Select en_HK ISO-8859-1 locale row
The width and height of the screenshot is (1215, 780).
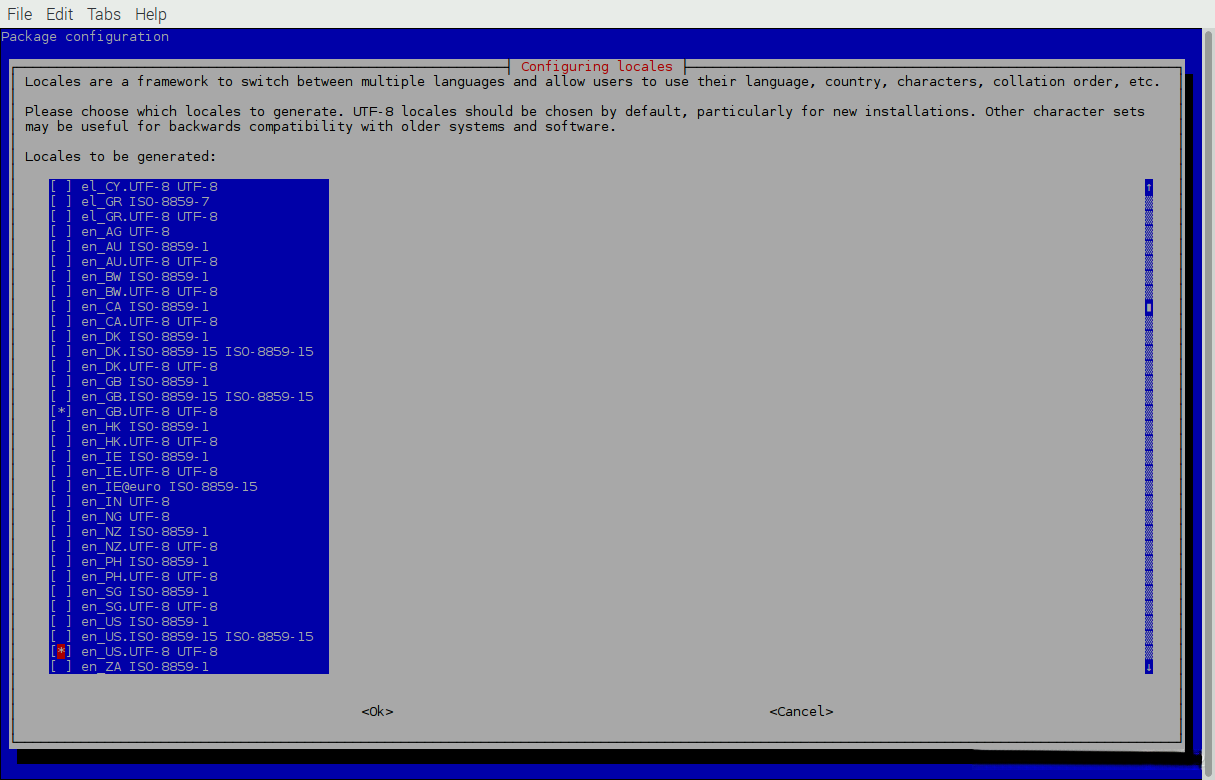coord(189,427)
